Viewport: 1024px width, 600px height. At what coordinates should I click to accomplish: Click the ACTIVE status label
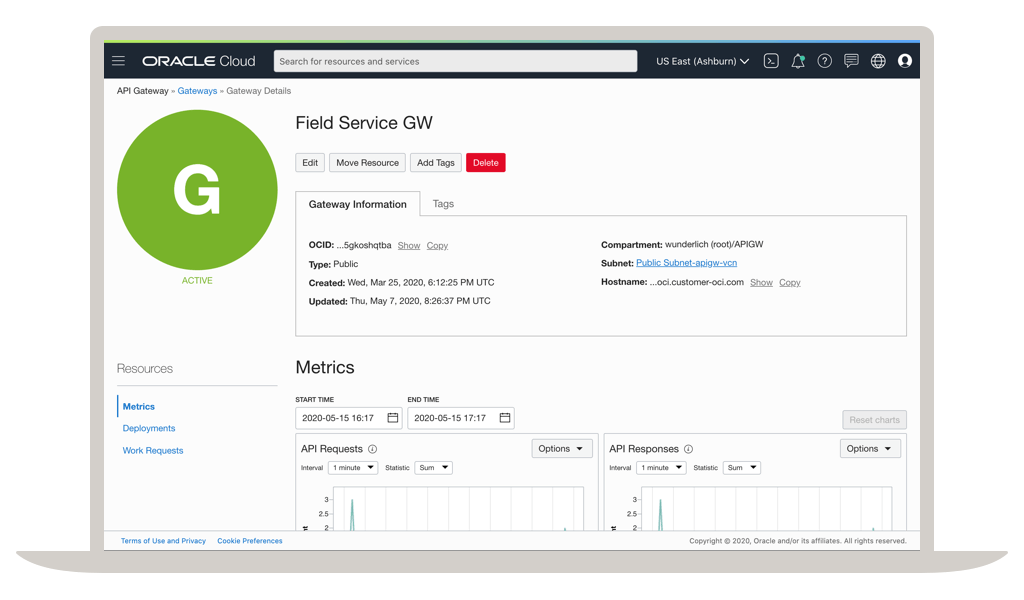click(197, 281)
